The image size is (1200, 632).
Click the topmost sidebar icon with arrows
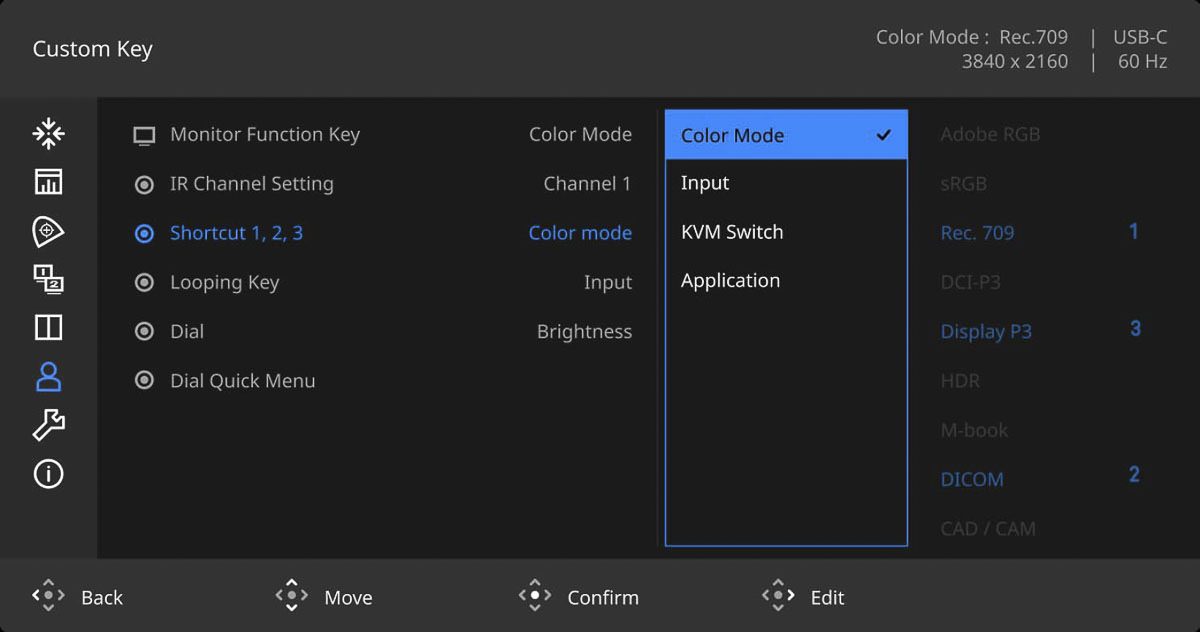(x=48, y=133)
